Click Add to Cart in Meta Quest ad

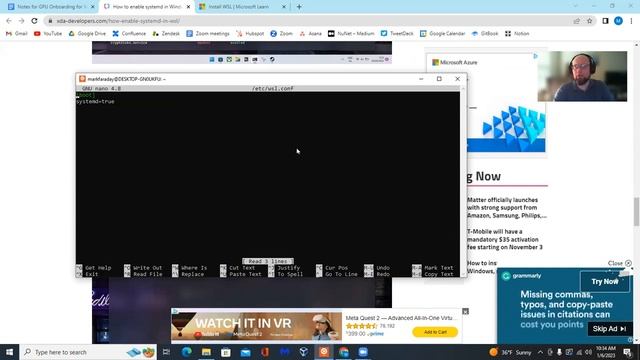[435, 332]
